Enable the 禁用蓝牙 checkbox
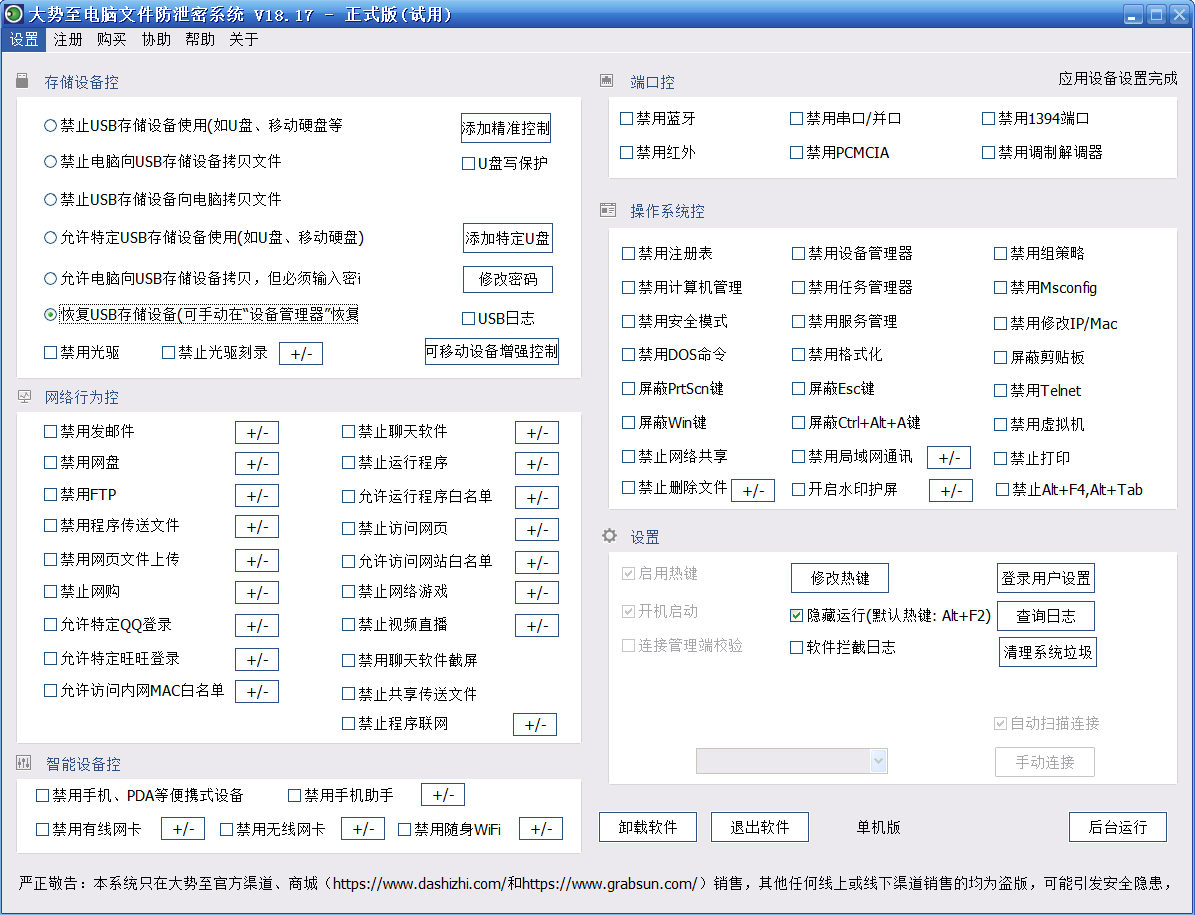The image size is (1195, 915). point(627,118)
